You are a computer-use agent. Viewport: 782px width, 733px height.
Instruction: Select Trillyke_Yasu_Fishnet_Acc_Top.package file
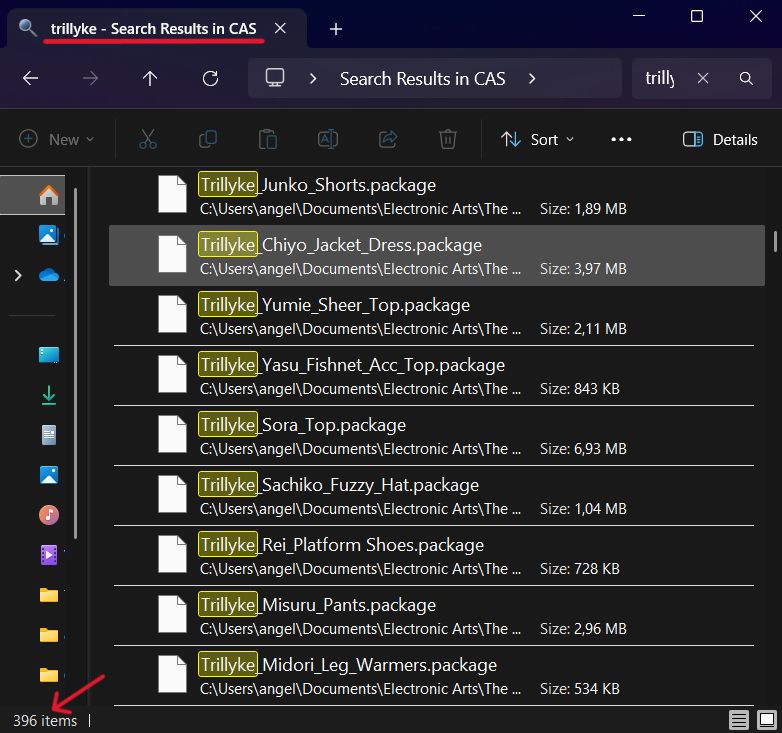(x=436, y=375)
